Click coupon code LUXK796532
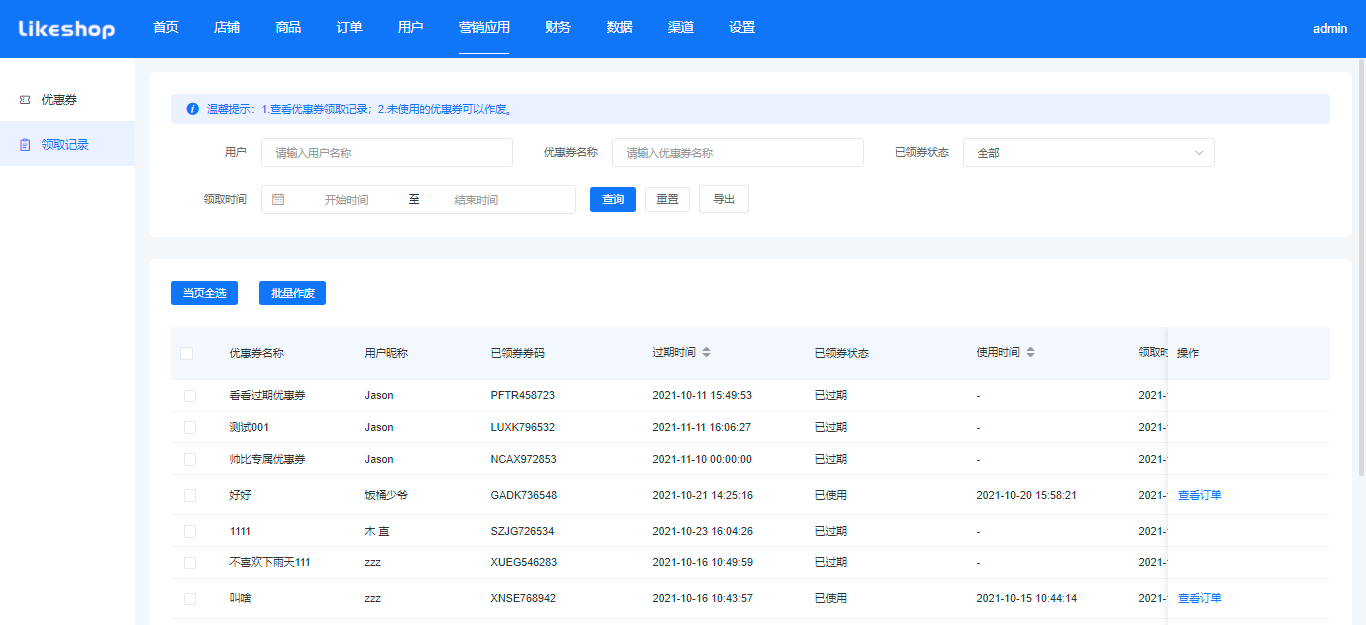This screenshot has height=625, width=1366. point(523,428)
